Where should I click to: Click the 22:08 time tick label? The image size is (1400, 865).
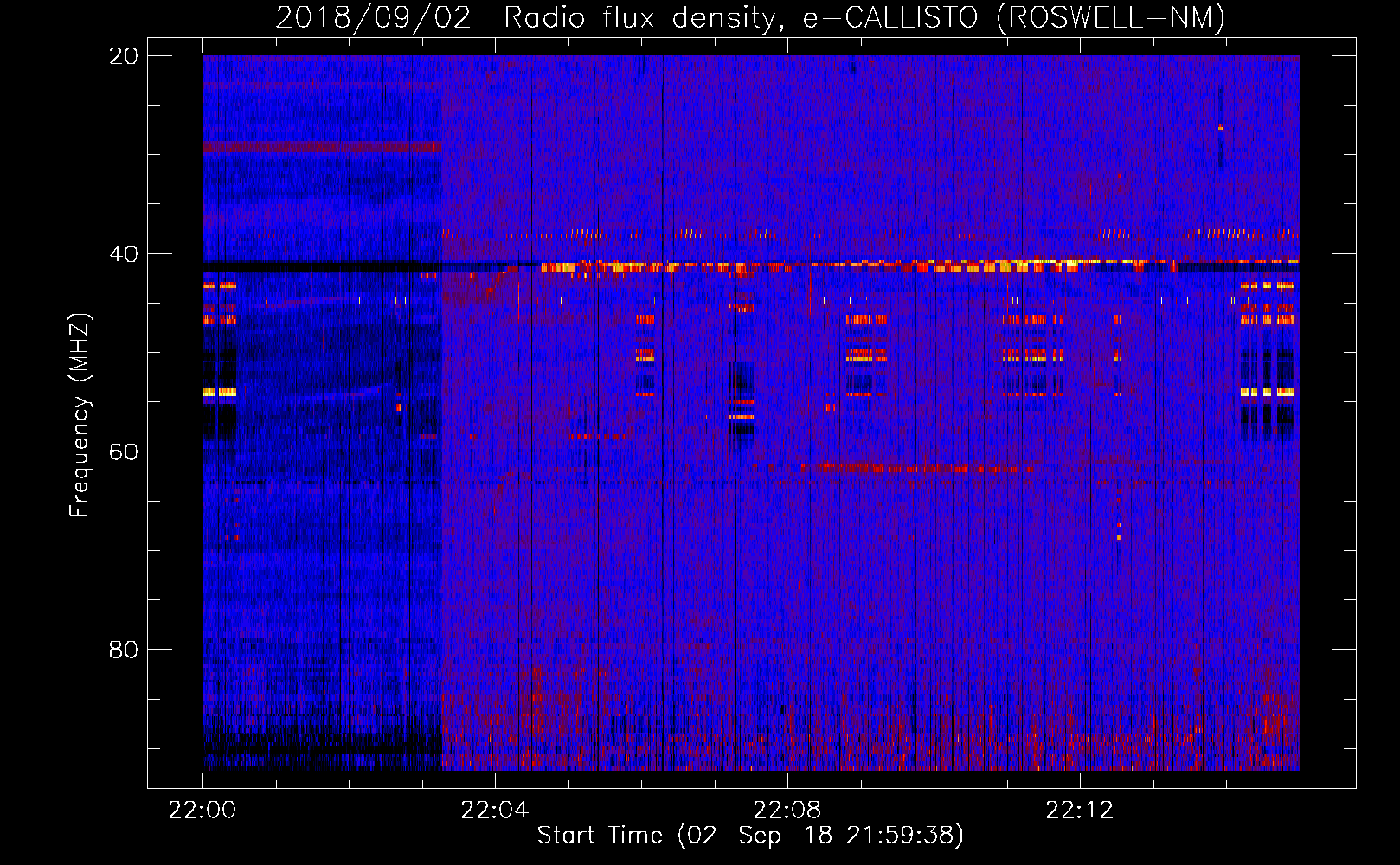coord(787,811)
